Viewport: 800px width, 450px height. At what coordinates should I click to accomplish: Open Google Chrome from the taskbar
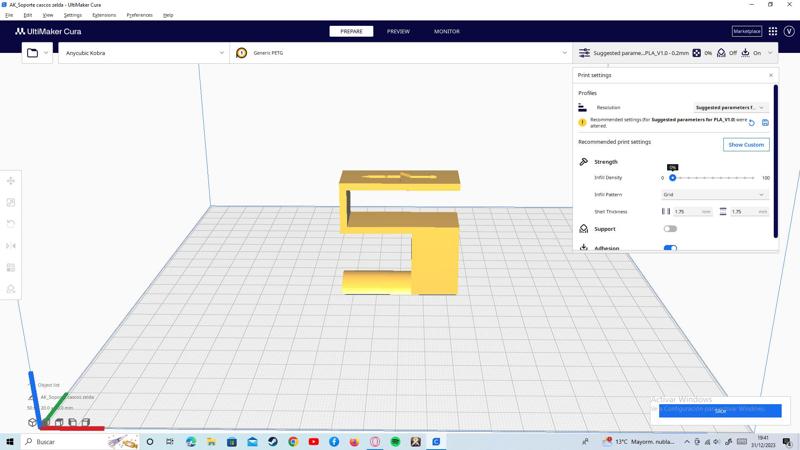pyautogui.click(x=293, y=441)
